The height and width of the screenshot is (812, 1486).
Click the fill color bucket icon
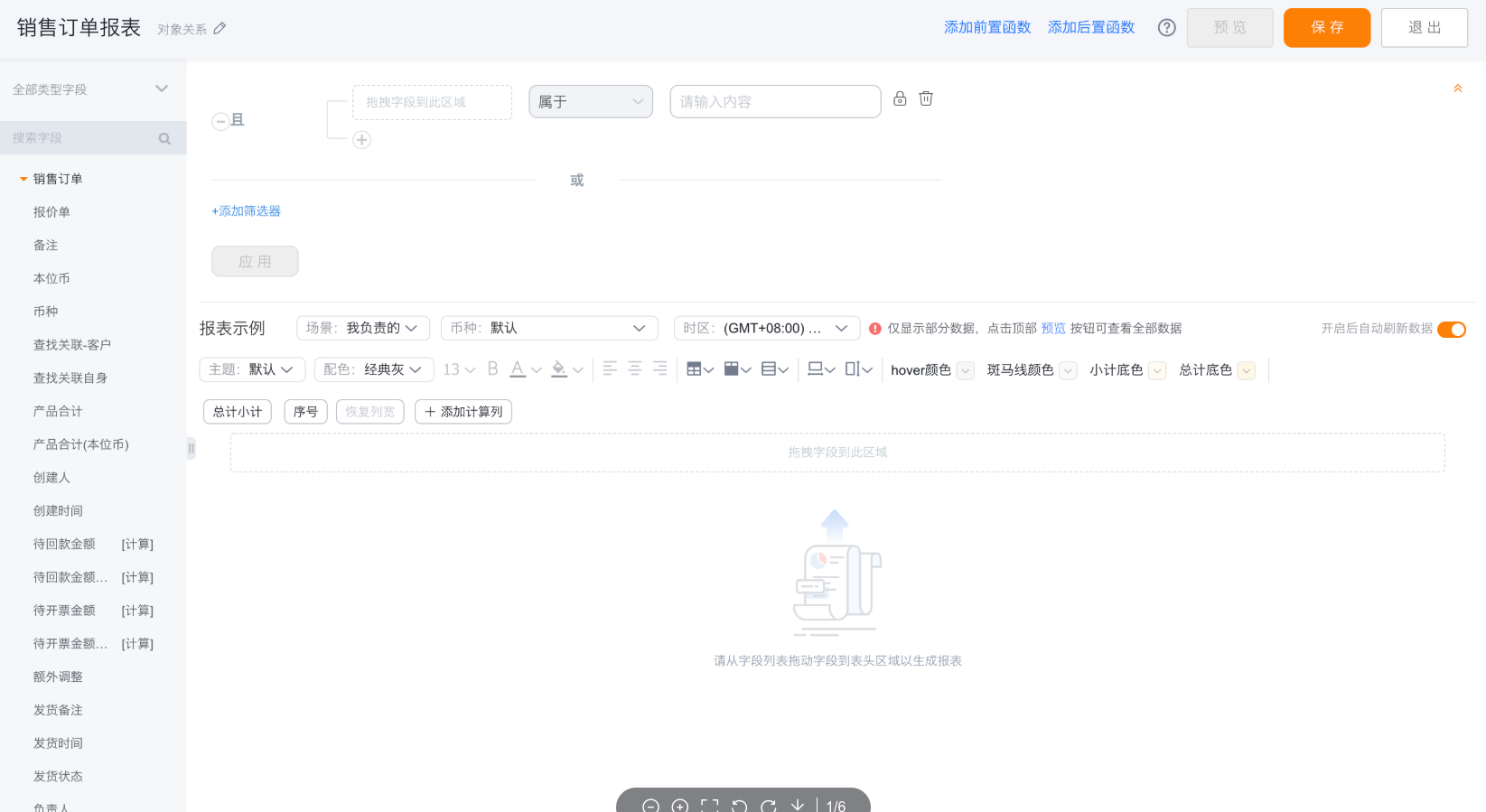tap(559, 369)
